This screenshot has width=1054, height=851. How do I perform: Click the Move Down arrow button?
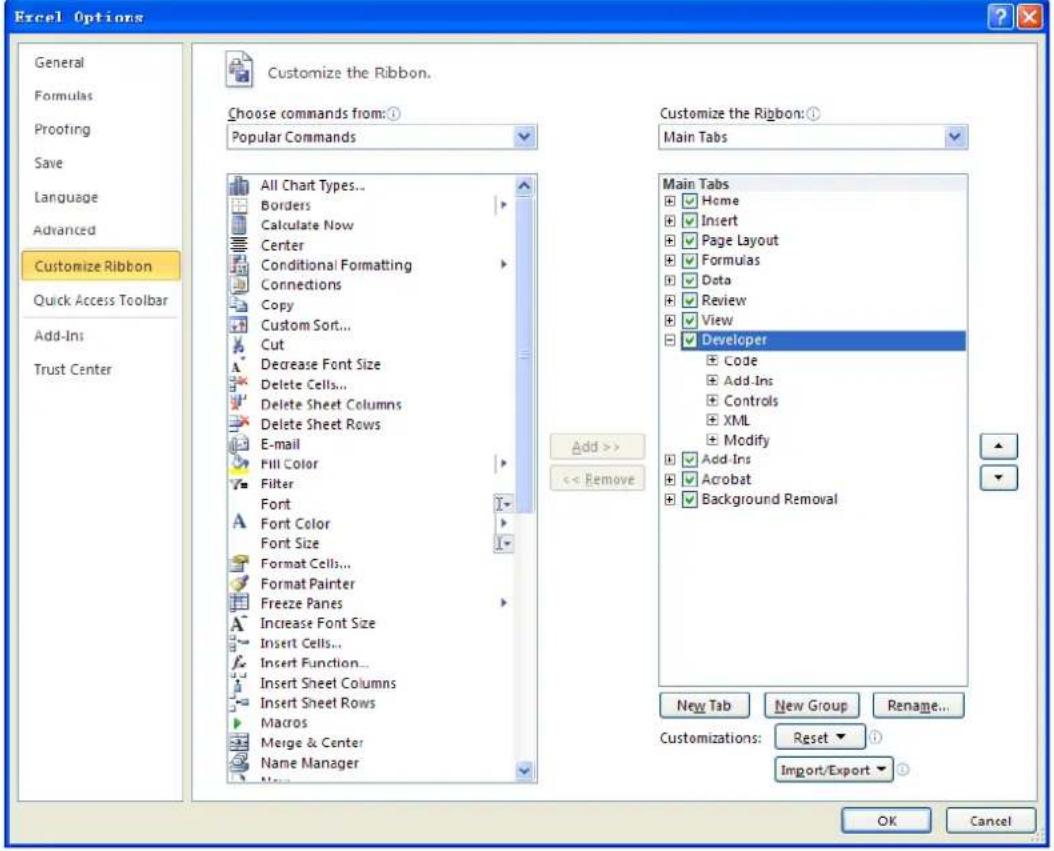coord(998,478)
